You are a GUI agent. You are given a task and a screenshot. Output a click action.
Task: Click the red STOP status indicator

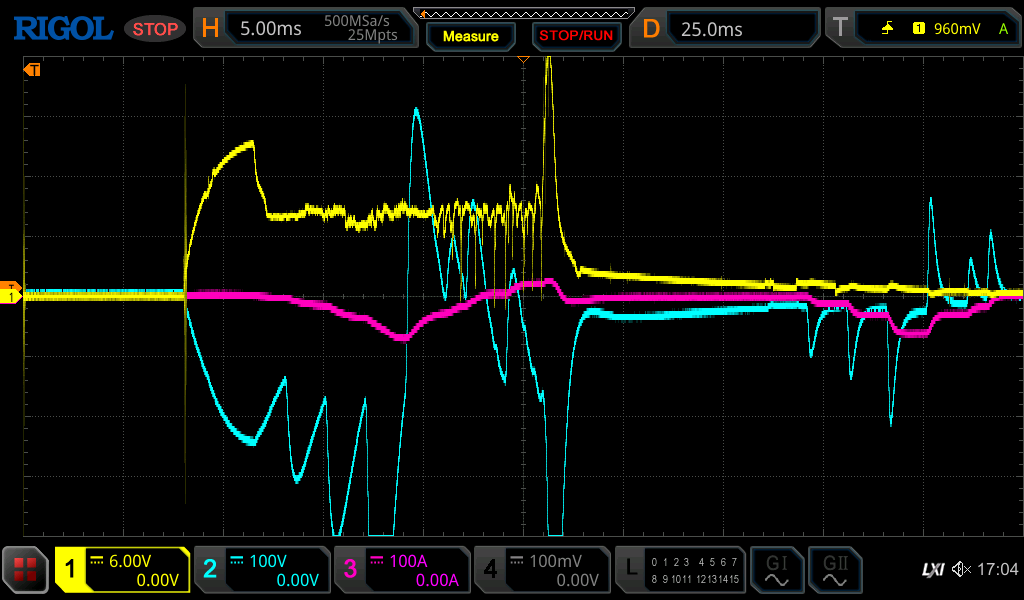[155, 29]
